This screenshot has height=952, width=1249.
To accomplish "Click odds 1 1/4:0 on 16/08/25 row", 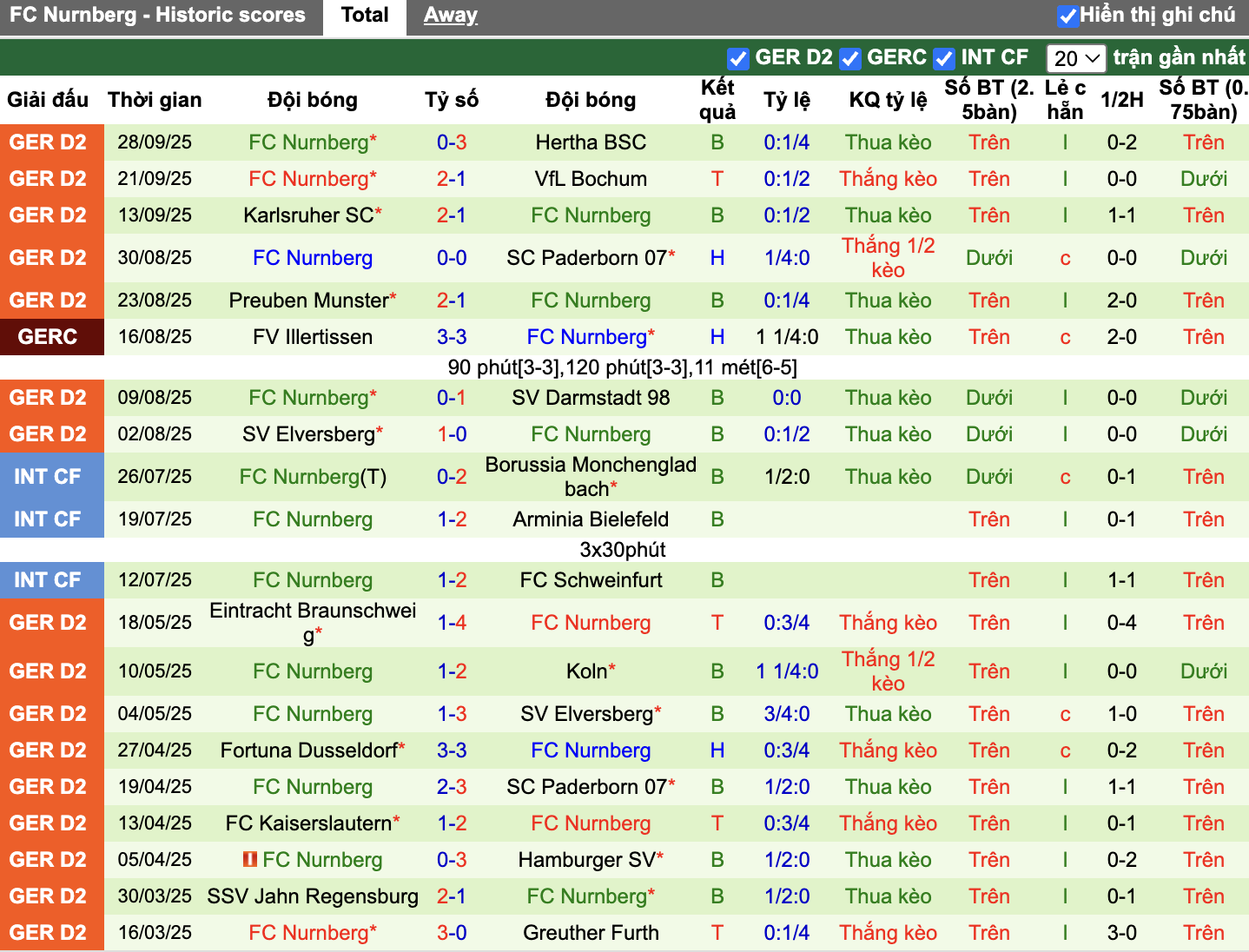I will tap(787, 337).
